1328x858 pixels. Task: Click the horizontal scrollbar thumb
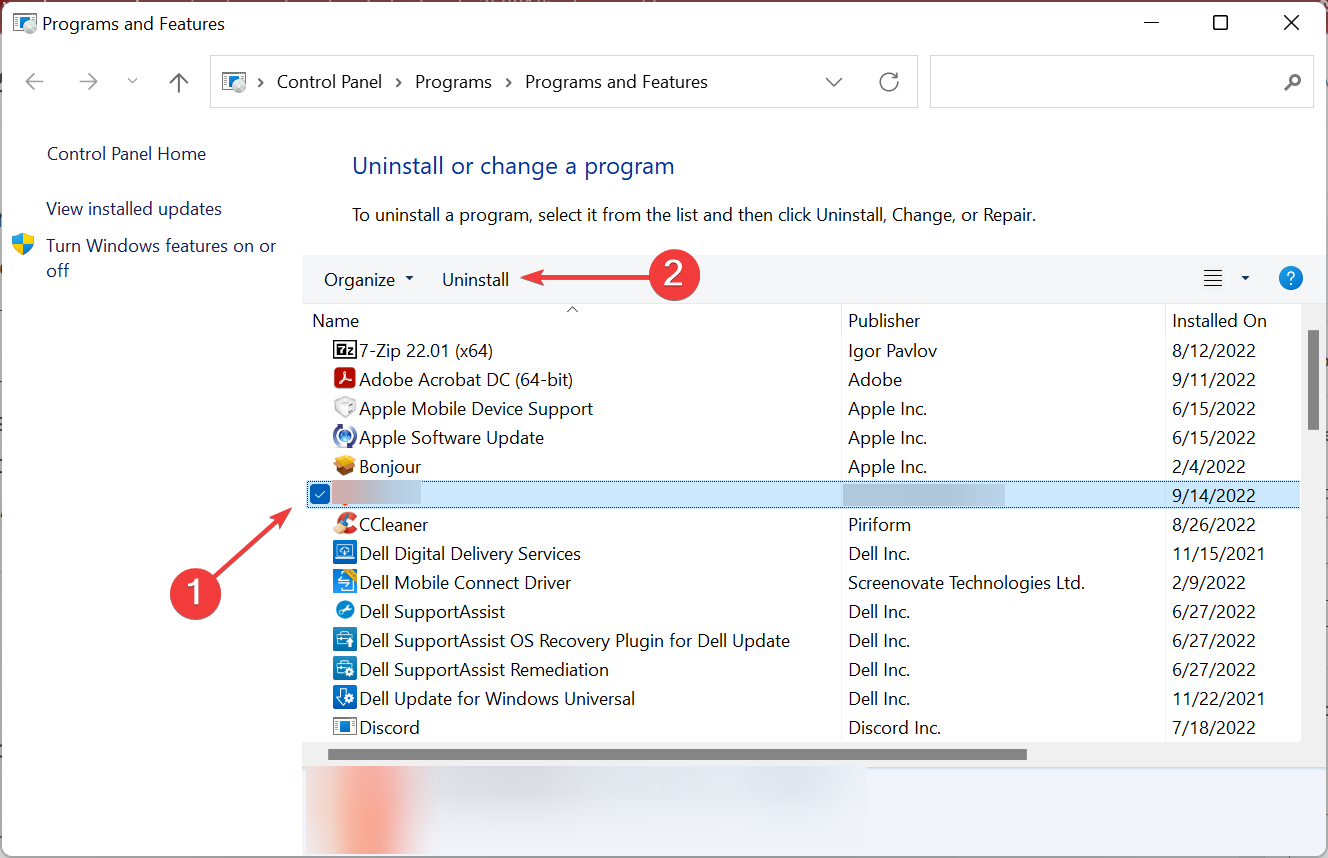click(677, 754)
